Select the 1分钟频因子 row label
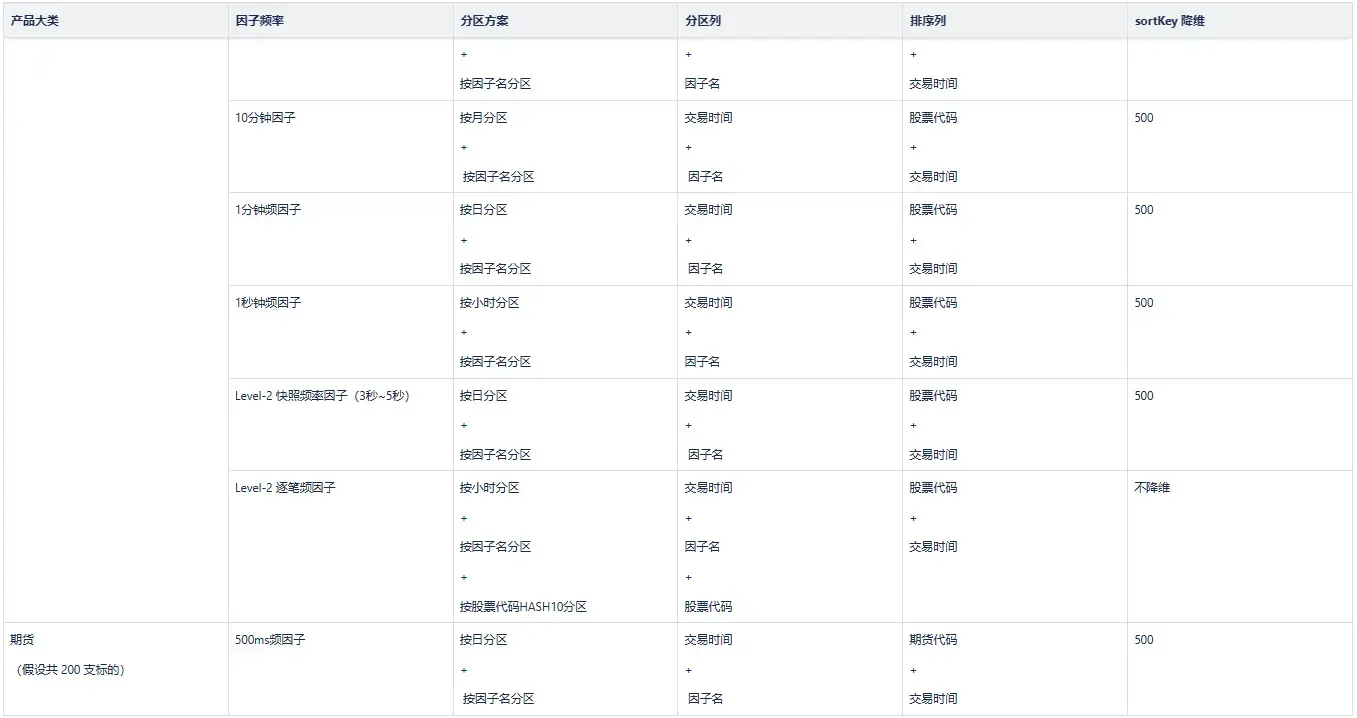 pos(268,210)
